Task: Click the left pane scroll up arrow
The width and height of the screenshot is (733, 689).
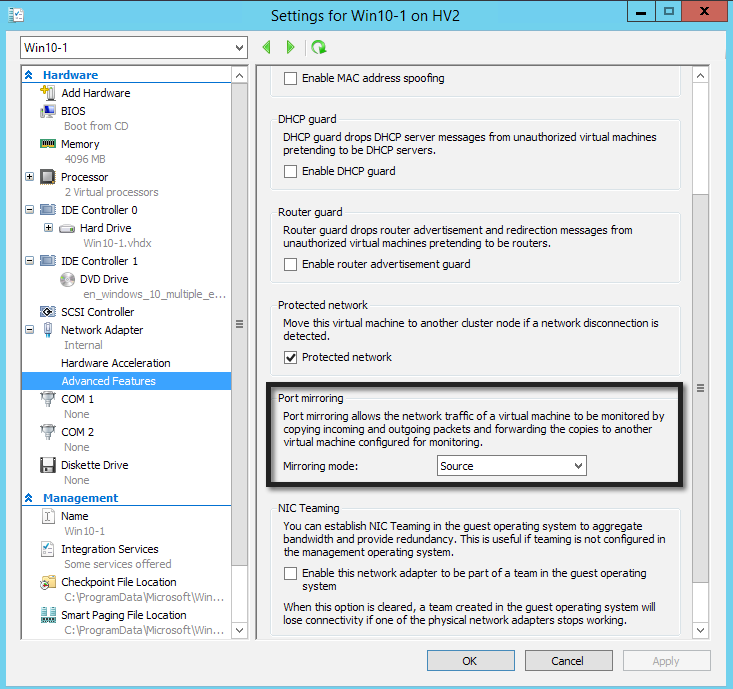Action: [x=239, y=75]
